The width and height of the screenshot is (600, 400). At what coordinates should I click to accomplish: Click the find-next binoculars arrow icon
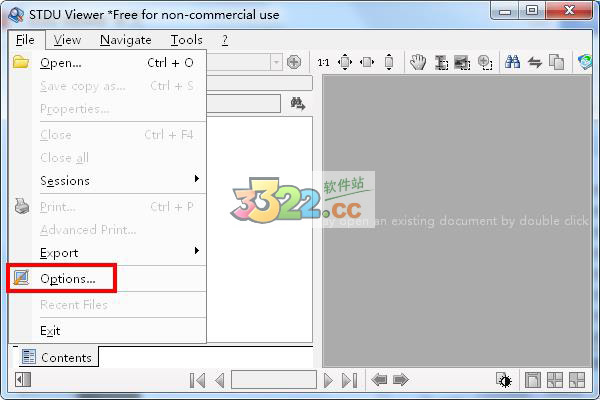tap(297, 104)
